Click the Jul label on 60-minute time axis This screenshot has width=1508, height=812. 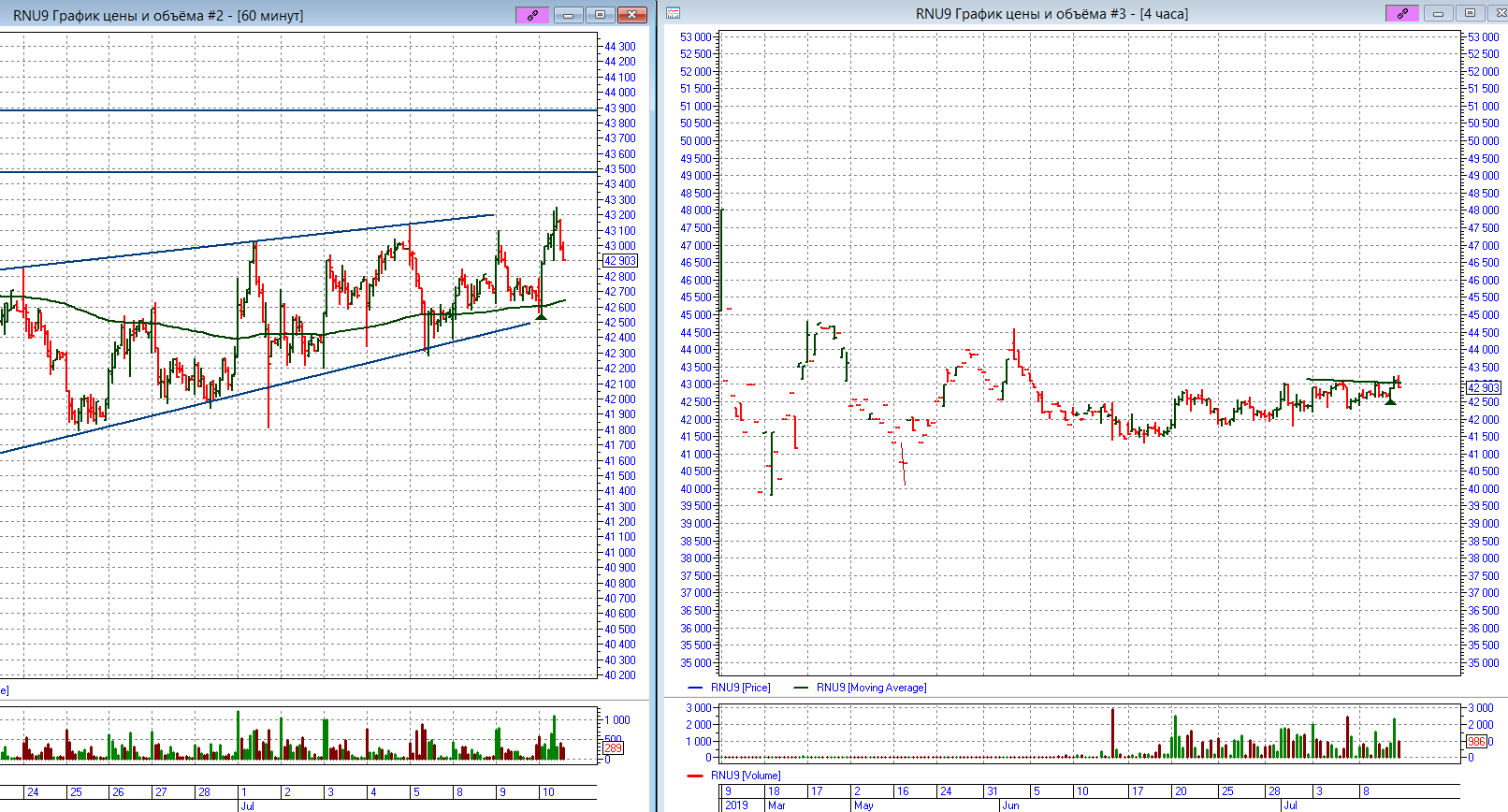tap(248, 805)
